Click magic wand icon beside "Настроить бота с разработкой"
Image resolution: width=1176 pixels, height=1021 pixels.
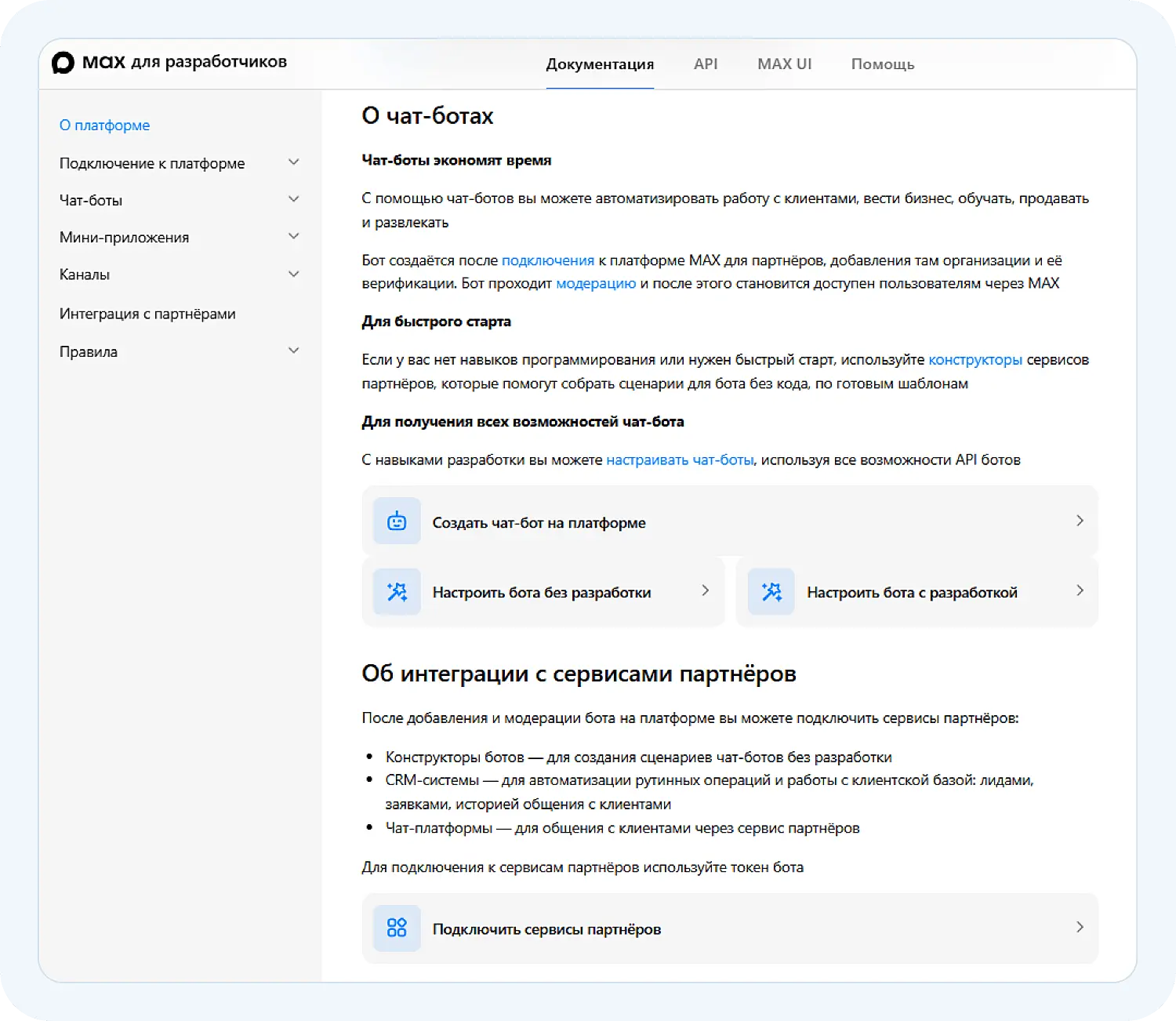(771, 592)
